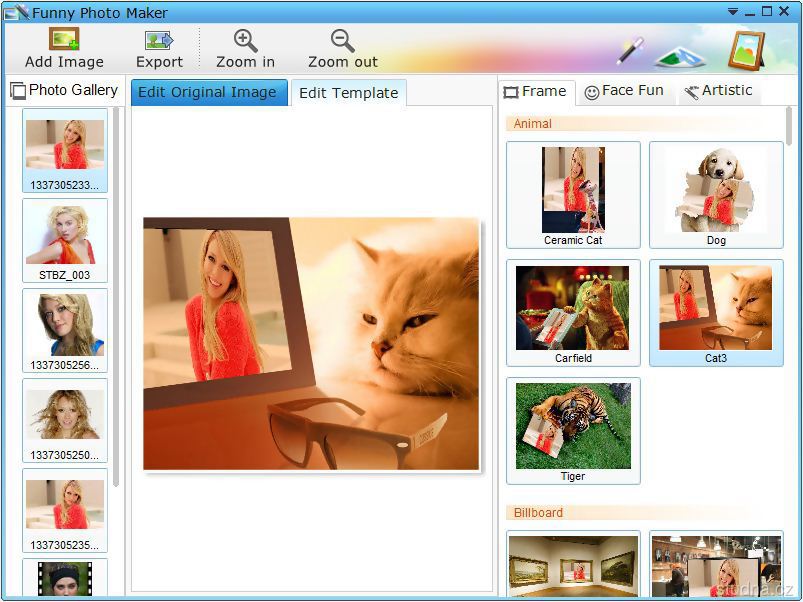The height and width of the screenshot is (602, 803).
Task: Choose the Dog frame template
Action: tap(716, 194)
